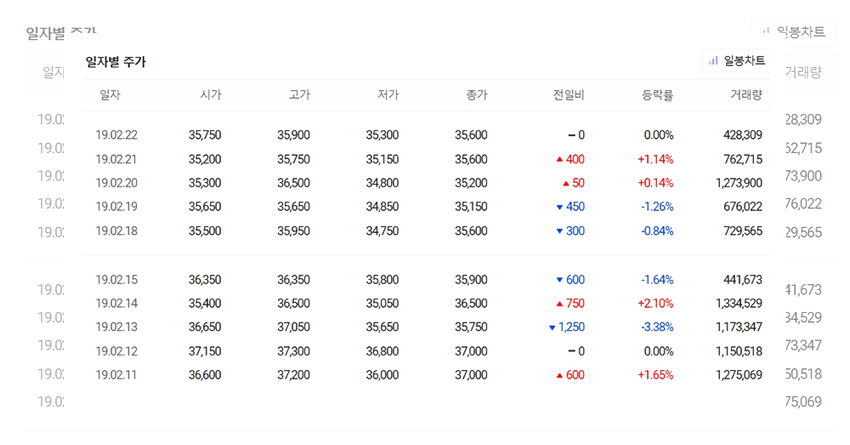Click the -3.38% change rate
This screenshot has width=850, height=445.
point(657,327)
